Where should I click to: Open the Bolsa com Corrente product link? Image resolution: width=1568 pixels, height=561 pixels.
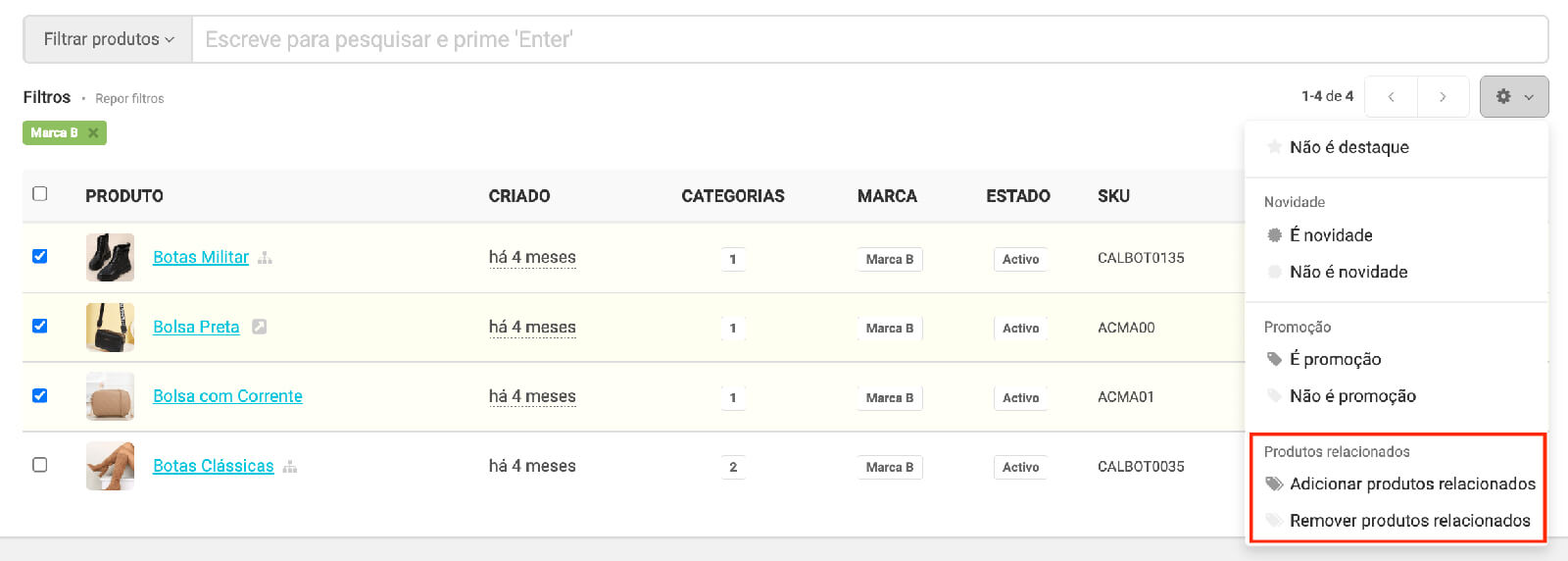pos(227,396)
